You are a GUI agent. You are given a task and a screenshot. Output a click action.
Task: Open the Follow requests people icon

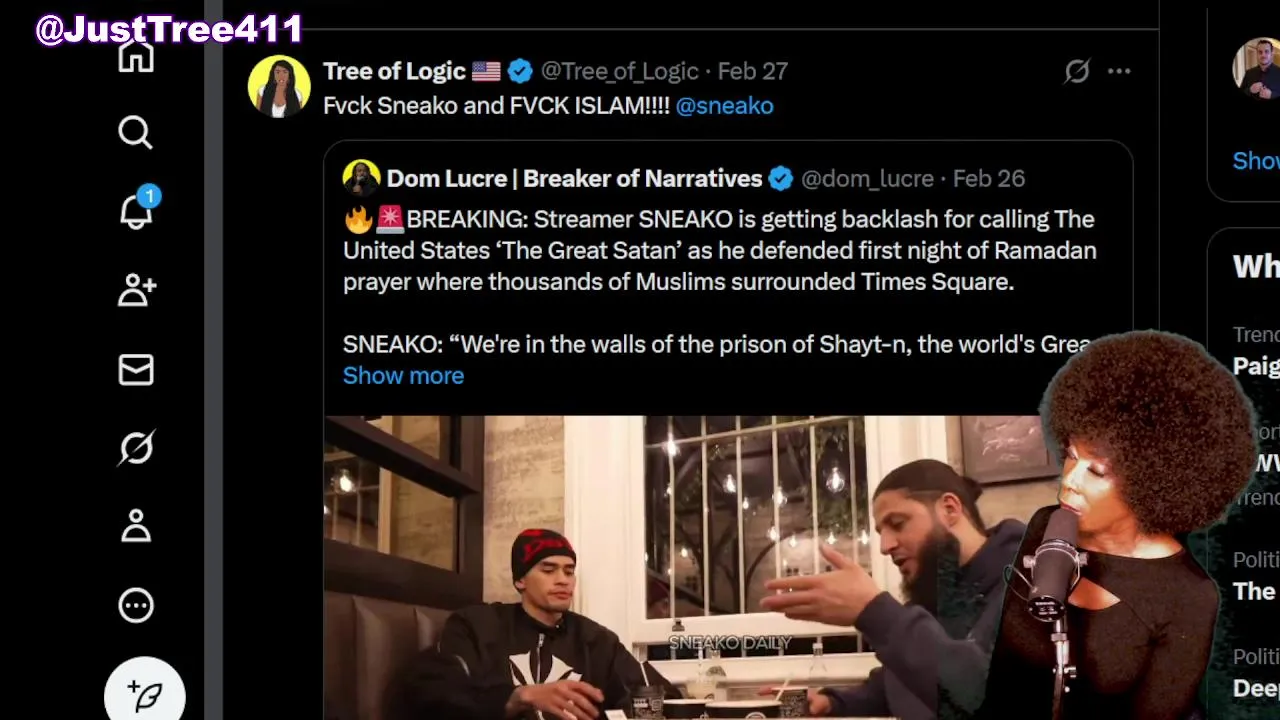pyautogui.click(x=136, y=290)
